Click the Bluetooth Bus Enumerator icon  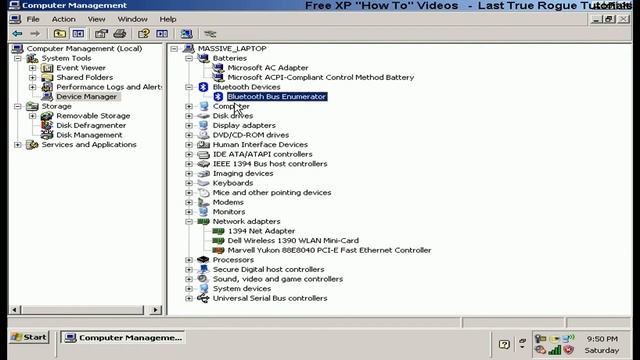pos(218,97)
